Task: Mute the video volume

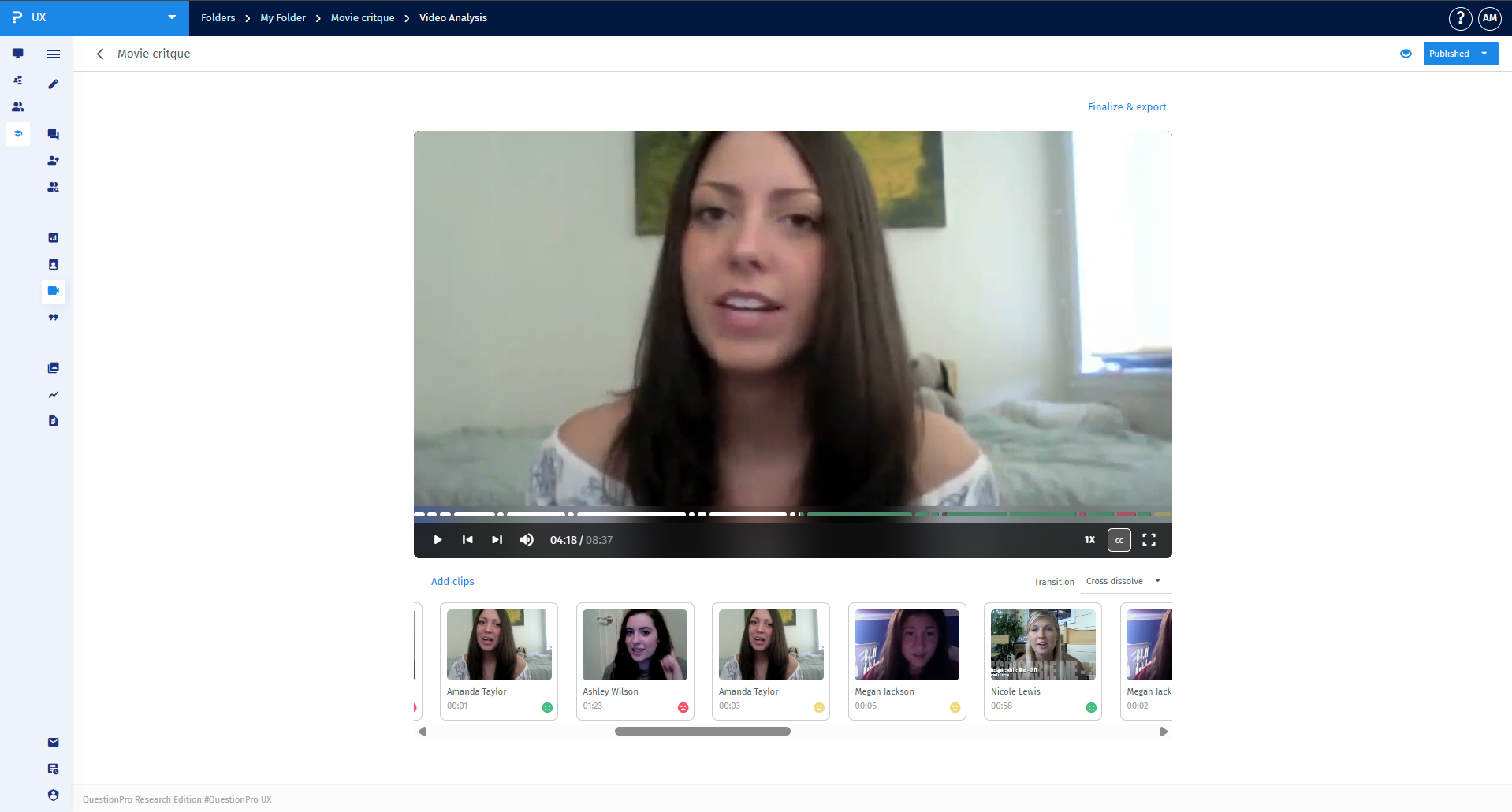Action: (527, 540)
